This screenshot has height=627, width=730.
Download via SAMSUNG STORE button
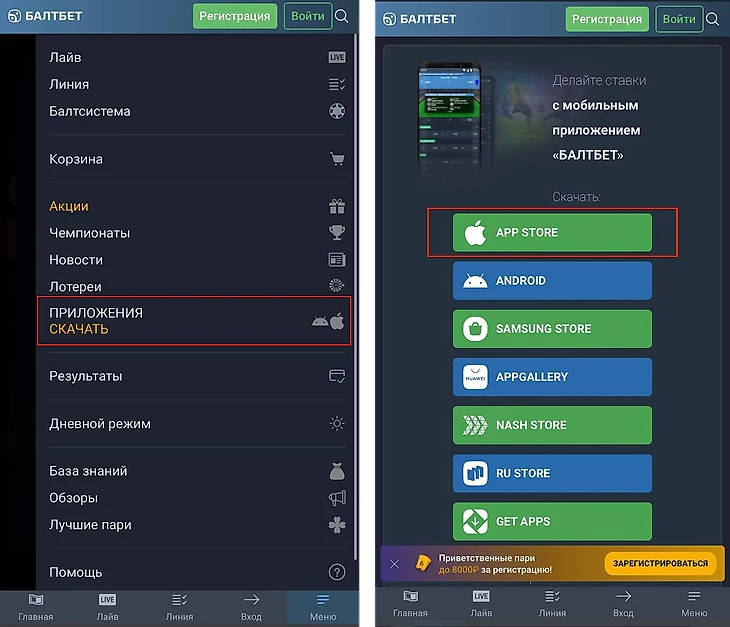pos(552,329)
